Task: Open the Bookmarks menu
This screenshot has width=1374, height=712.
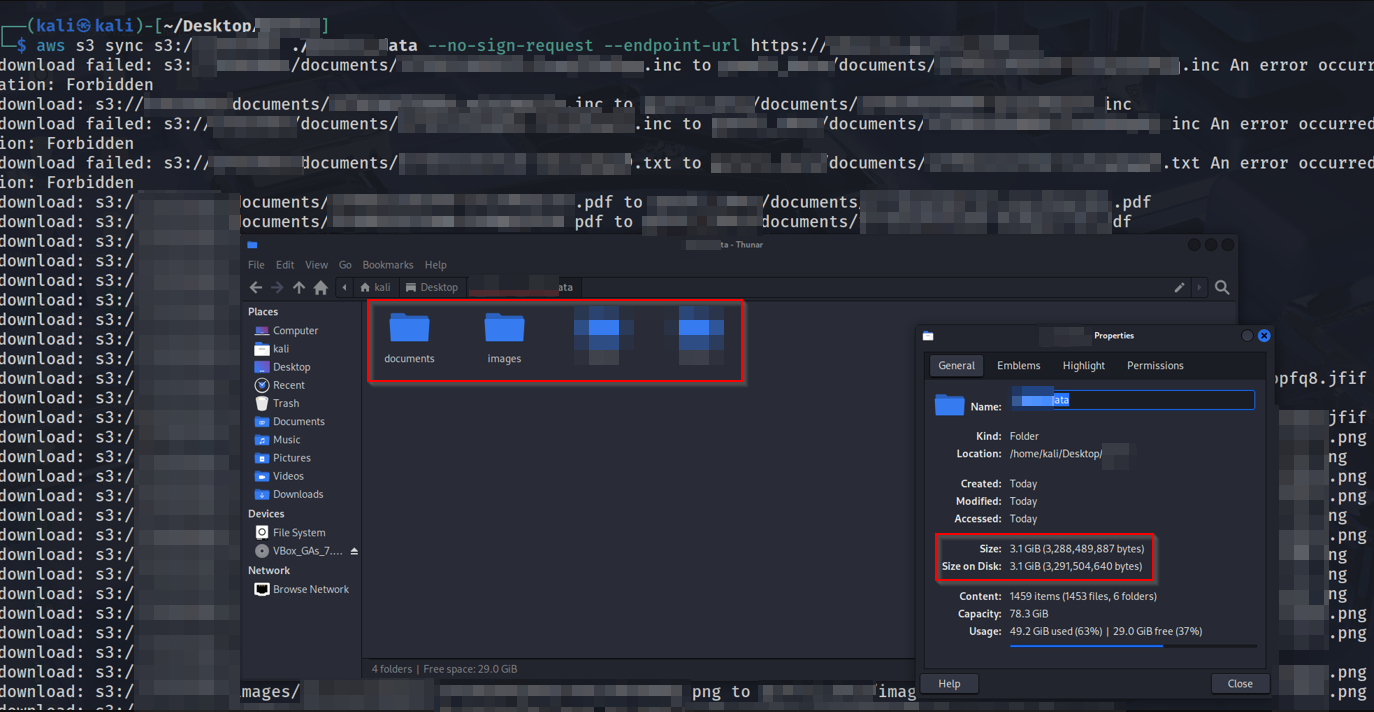Action: pyautogui.click(x=388, y=265)
